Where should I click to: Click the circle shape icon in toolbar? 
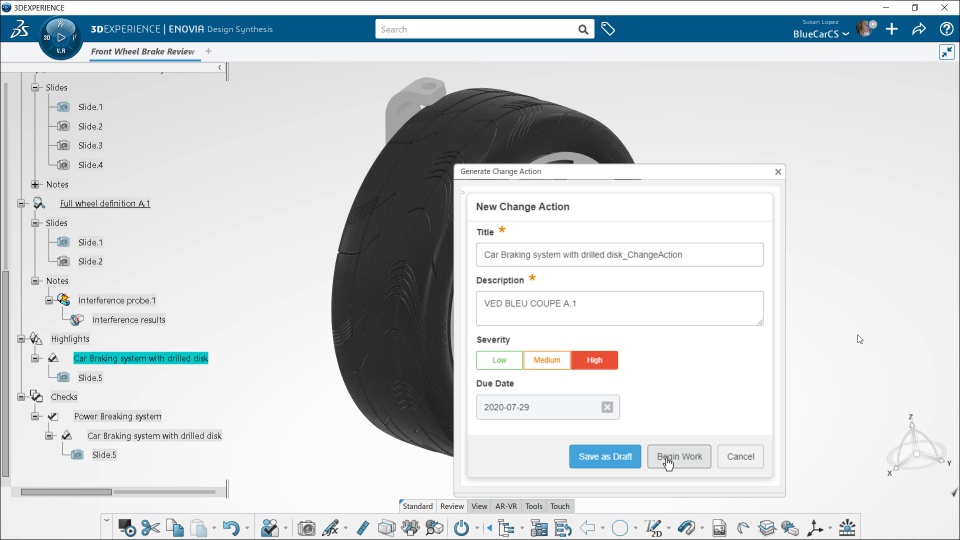click(x=620, y=528)
